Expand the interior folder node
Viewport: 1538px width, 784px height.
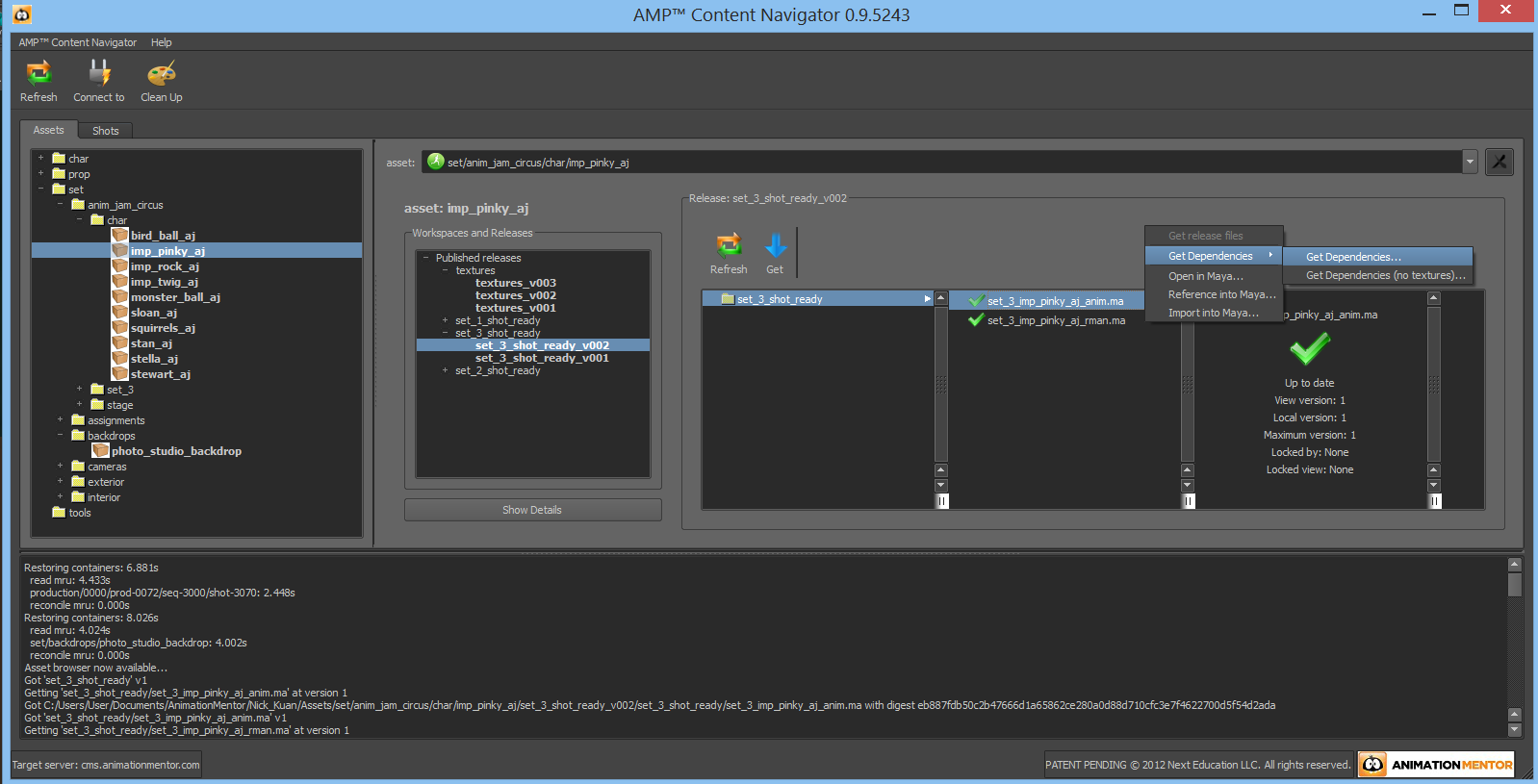tap(60, 496)
